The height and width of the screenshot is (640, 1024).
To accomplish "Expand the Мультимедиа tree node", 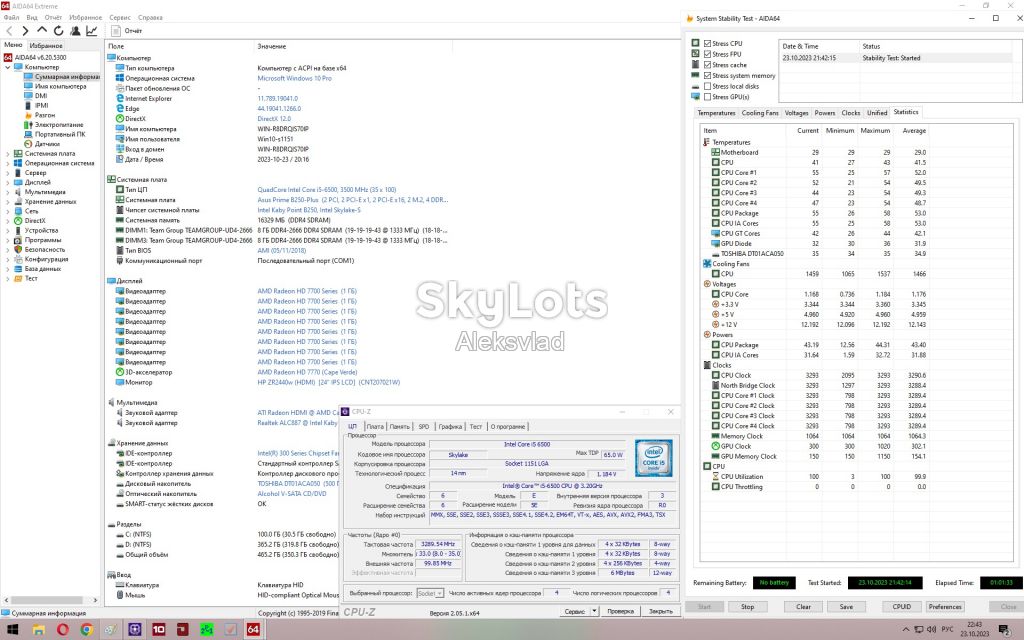I will coord(8,192).
